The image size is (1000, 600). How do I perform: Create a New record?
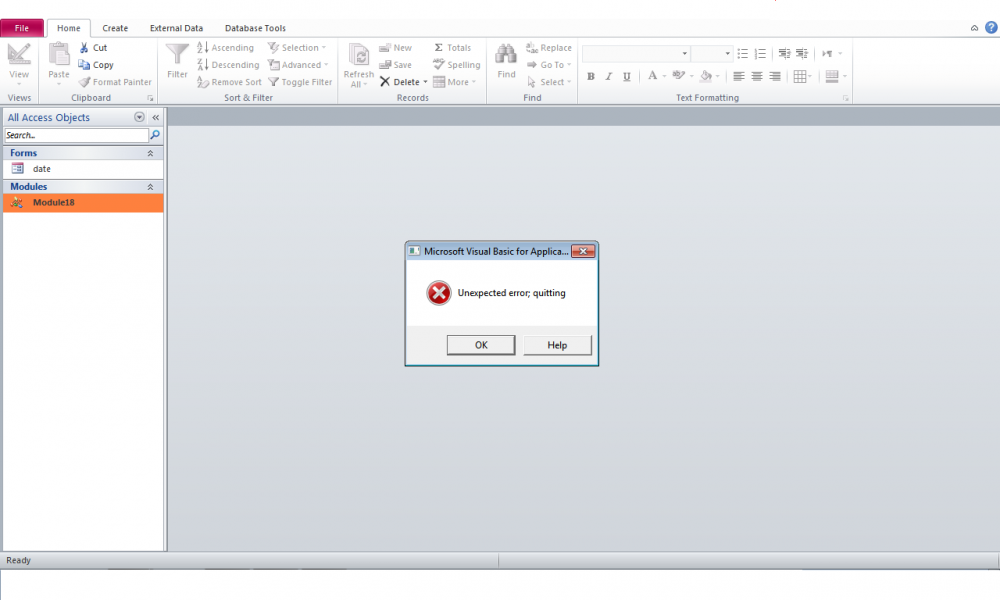pyautogui.click(x=395, y=48)
